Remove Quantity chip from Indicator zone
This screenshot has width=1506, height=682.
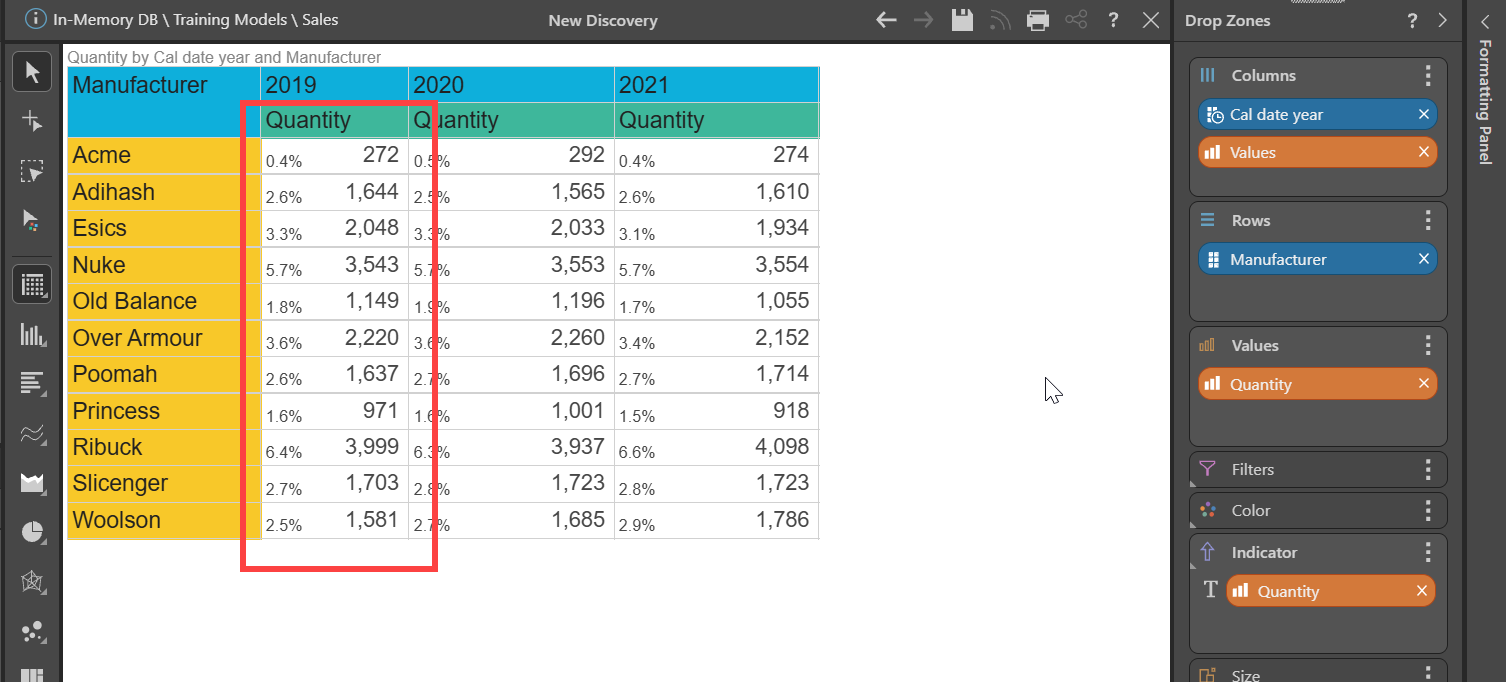tap(1421, 592)
